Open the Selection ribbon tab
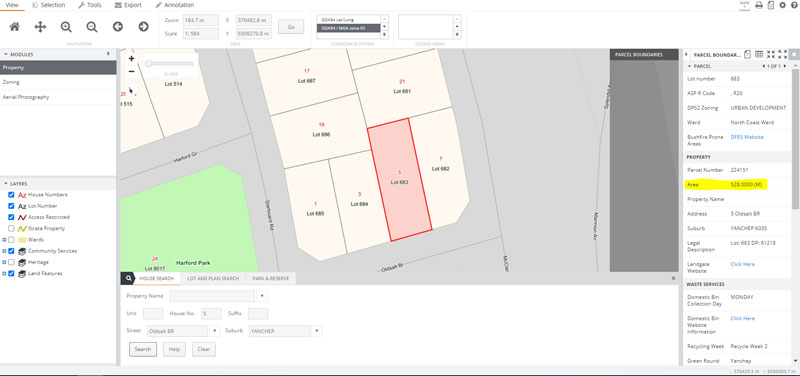The image size is (800, 376). (48, 5)
